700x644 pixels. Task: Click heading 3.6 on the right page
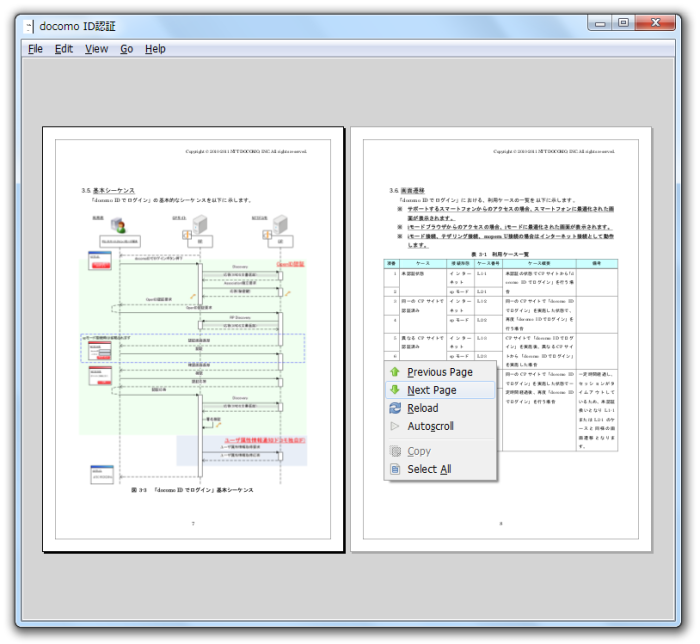(x=407, y=191)
